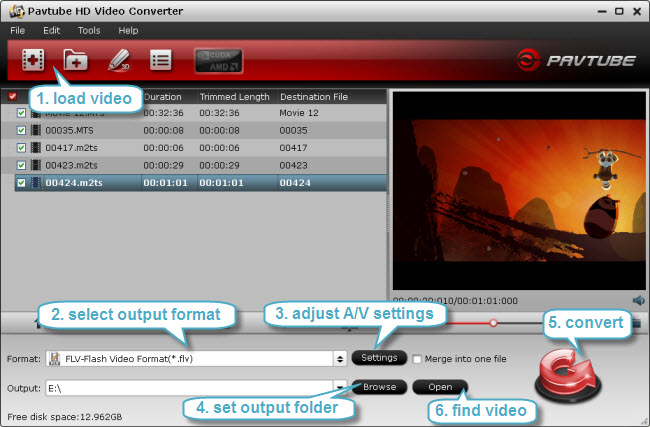Click destination name 00424
This screenshot has height=427, width=650.
(x=295, y=183)
